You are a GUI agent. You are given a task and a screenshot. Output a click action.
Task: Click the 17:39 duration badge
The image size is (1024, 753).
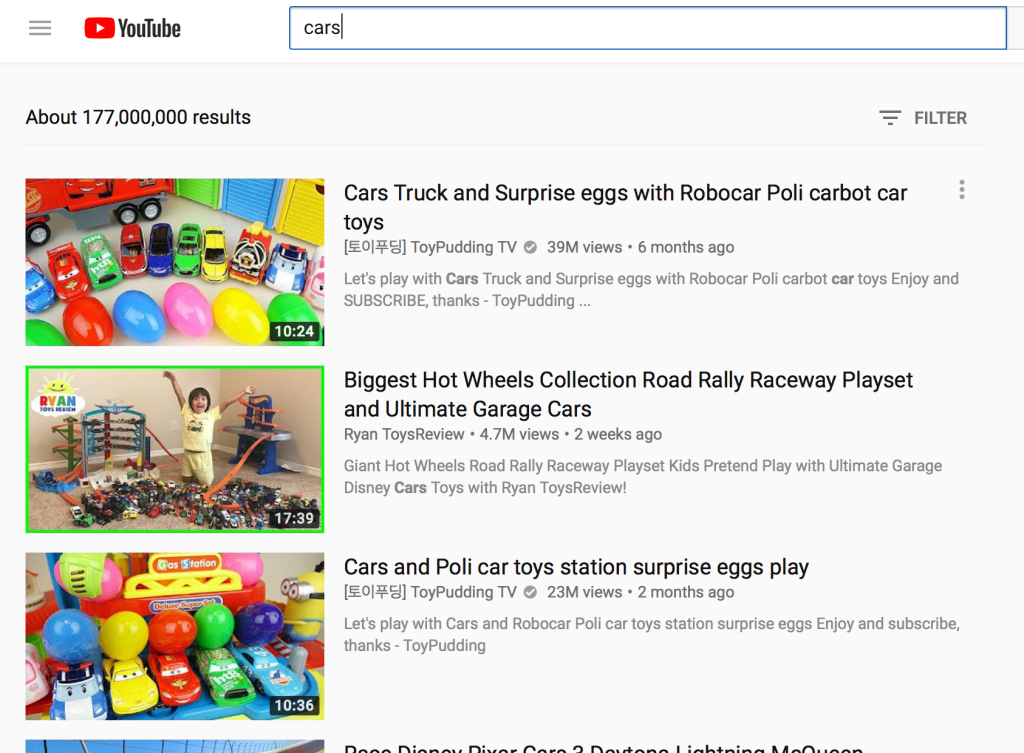pyautogui.click(x=294, y=518)
